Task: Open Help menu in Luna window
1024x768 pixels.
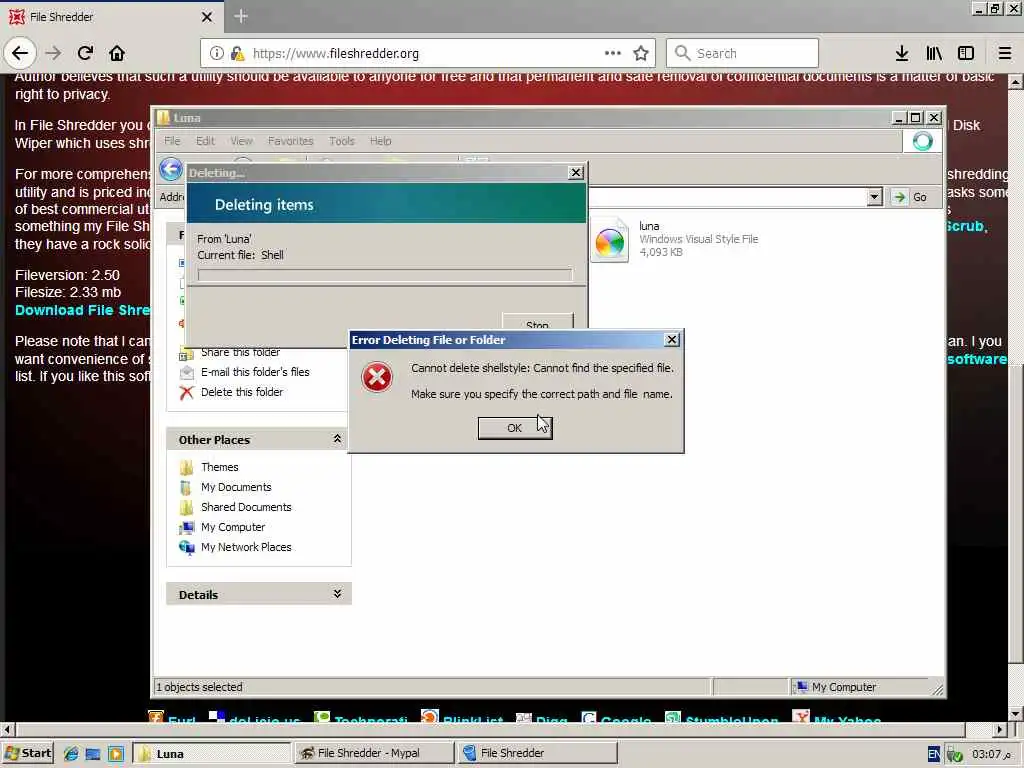Action: click(380, 141)
